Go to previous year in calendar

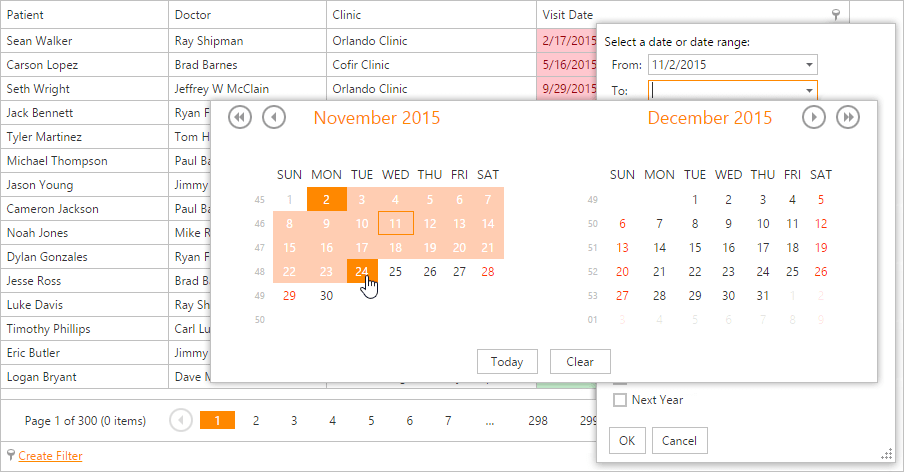click(240, 118)
